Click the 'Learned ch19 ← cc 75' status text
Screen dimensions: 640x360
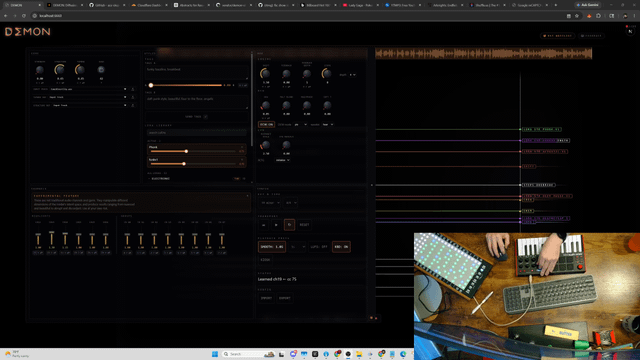point(277,279)
